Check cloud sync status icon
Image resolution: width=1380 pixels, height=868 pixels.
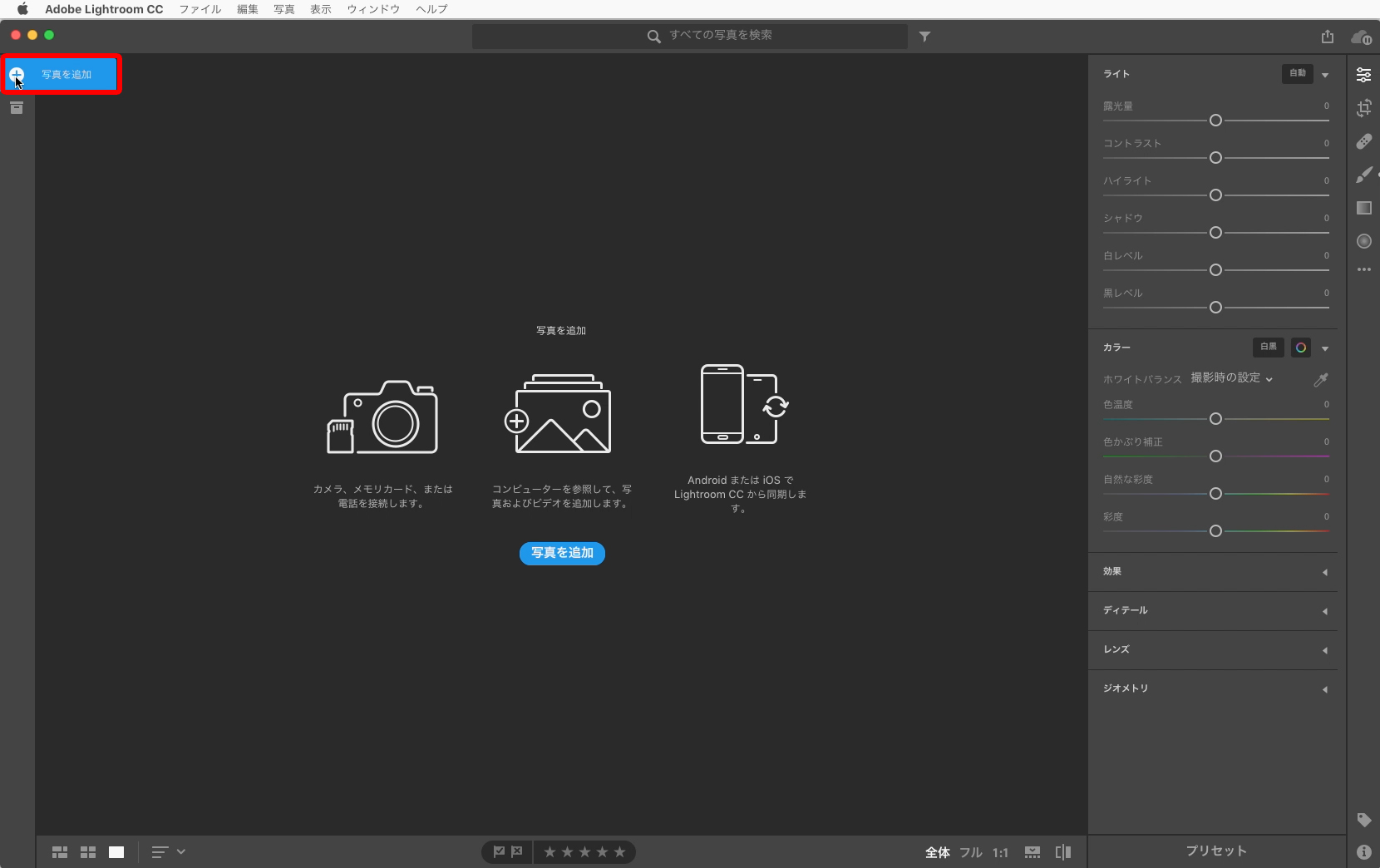[1361, 37]
